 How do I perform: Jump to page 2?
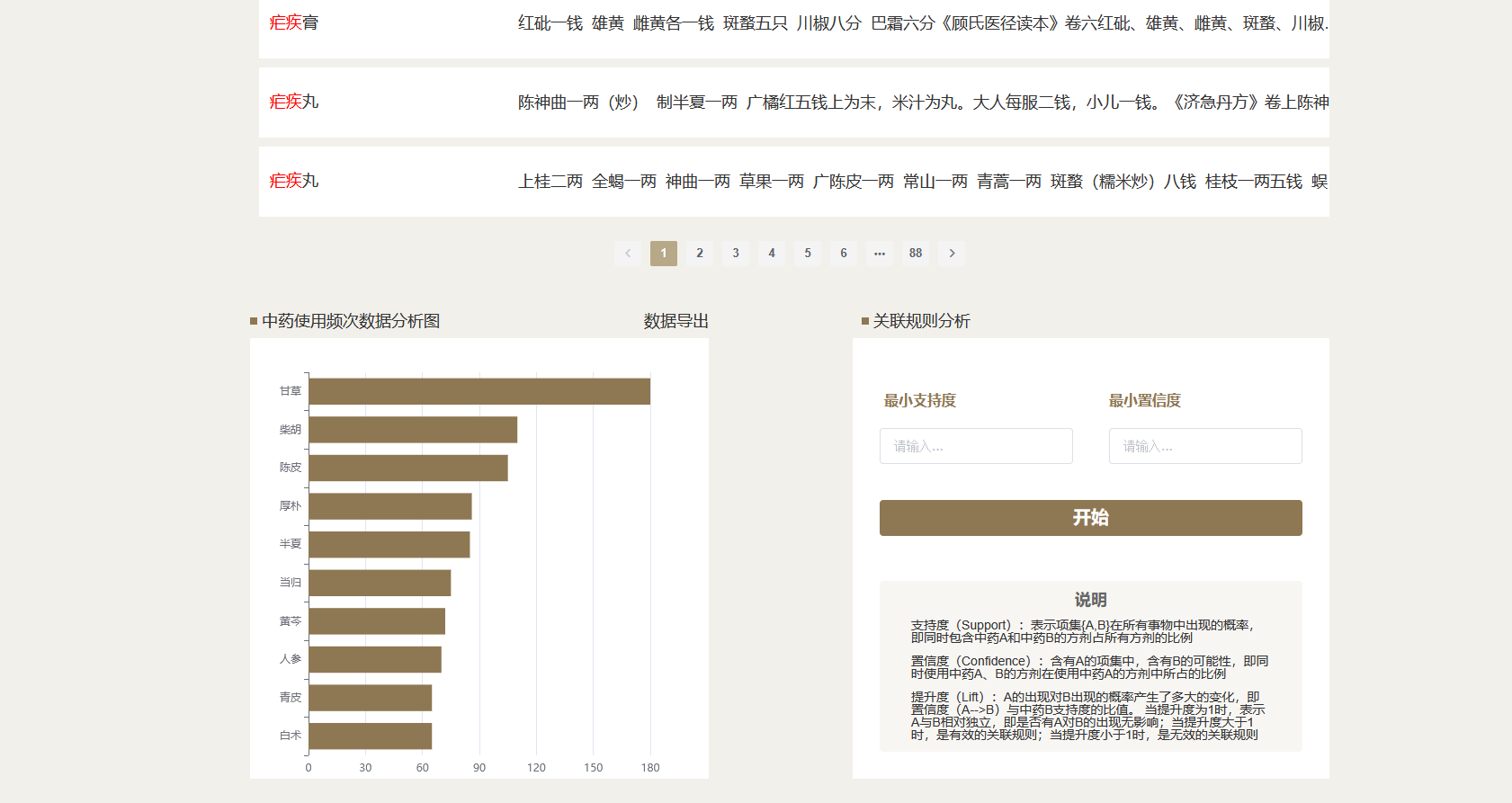point(700,254)
